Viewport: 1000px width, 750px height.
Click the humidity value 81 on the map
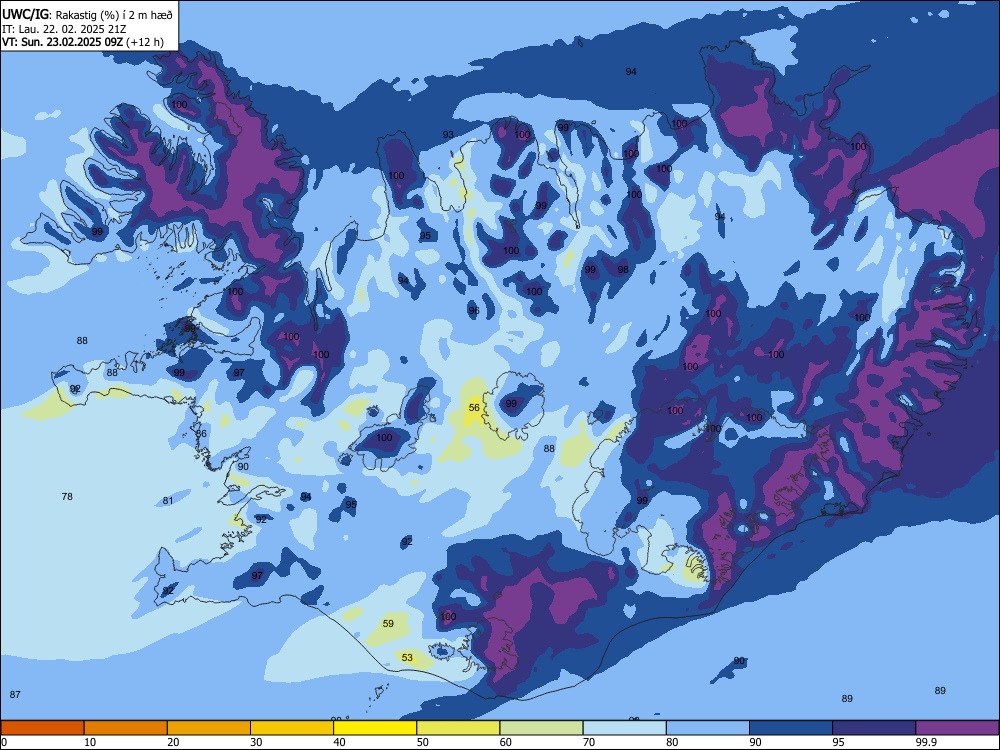168,501
